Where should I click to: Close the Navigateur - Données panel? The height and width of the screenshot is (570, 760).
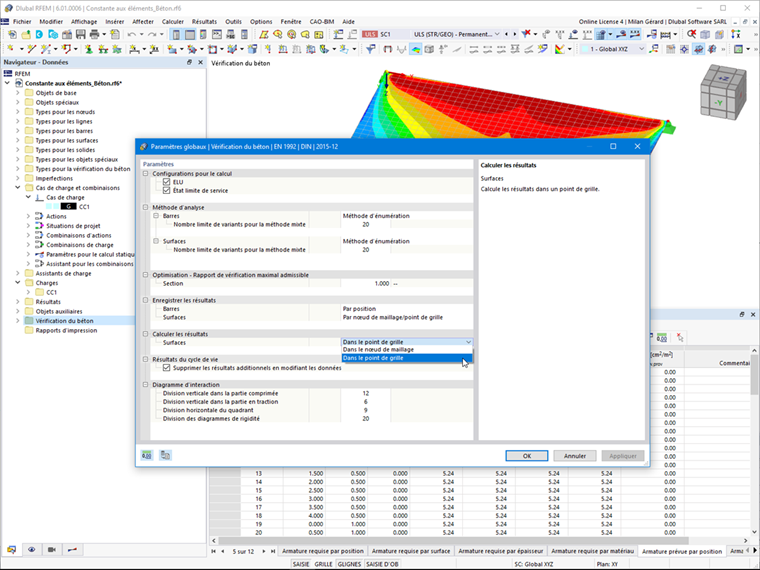(200, 62)
